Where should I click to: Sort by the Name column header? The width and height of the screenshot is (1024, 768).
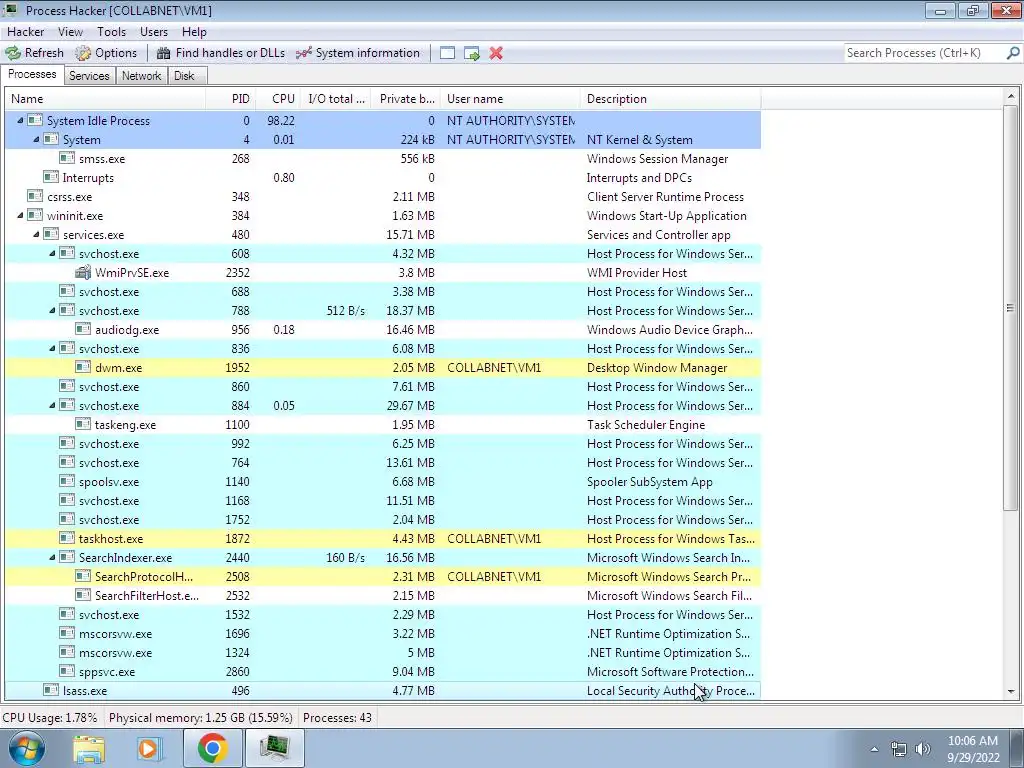point(105,99)
